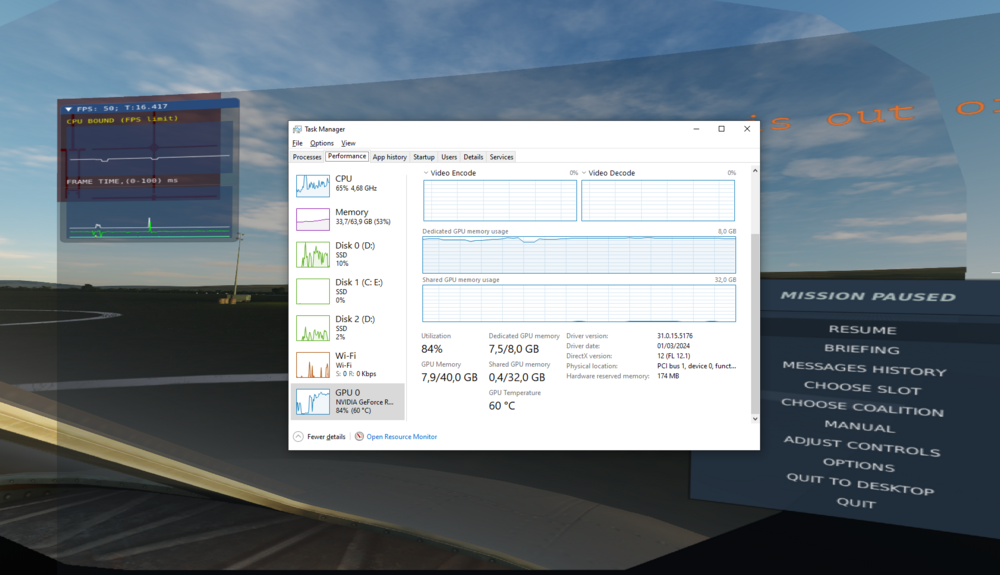
Task: Open OPTIONS in the game menu
Action: [858, 465]
